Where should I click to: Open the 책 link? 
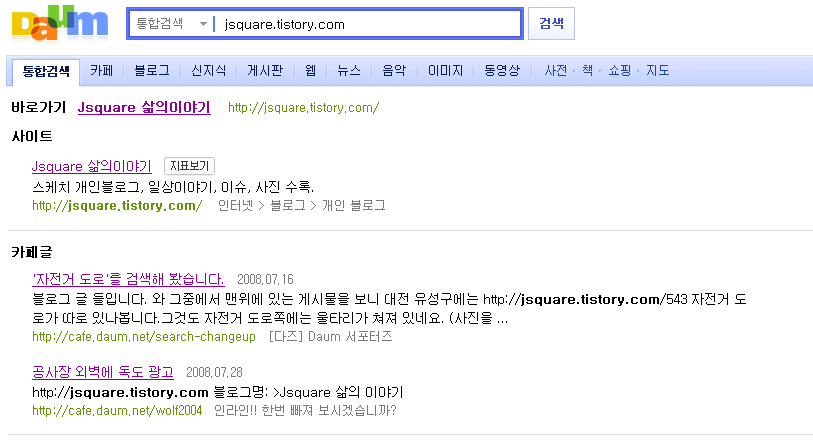point(587,71)
